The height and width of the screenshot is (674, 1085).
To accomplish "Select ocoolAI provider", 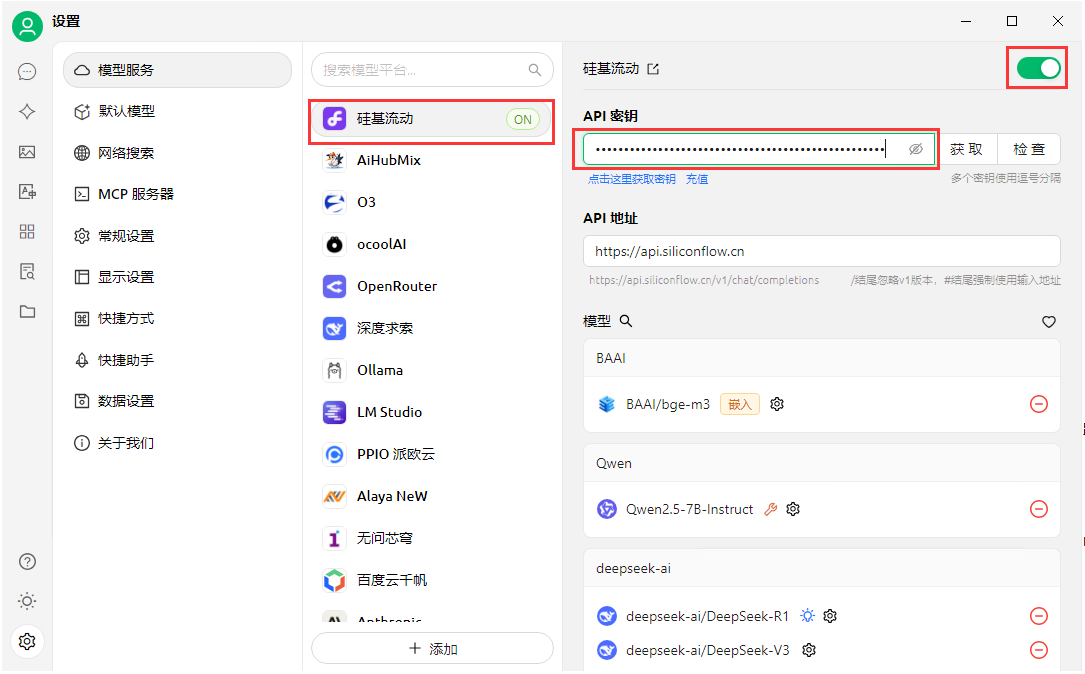I will pyautogui.click(x=432, y=244).
